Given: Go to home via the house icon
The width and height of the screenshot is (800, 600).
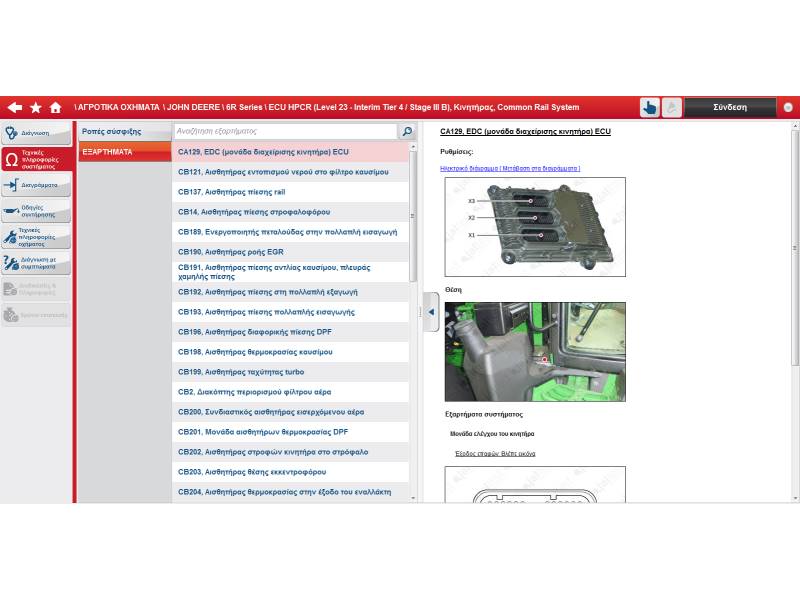Looking at the screenshot, I should pos(56,107).
